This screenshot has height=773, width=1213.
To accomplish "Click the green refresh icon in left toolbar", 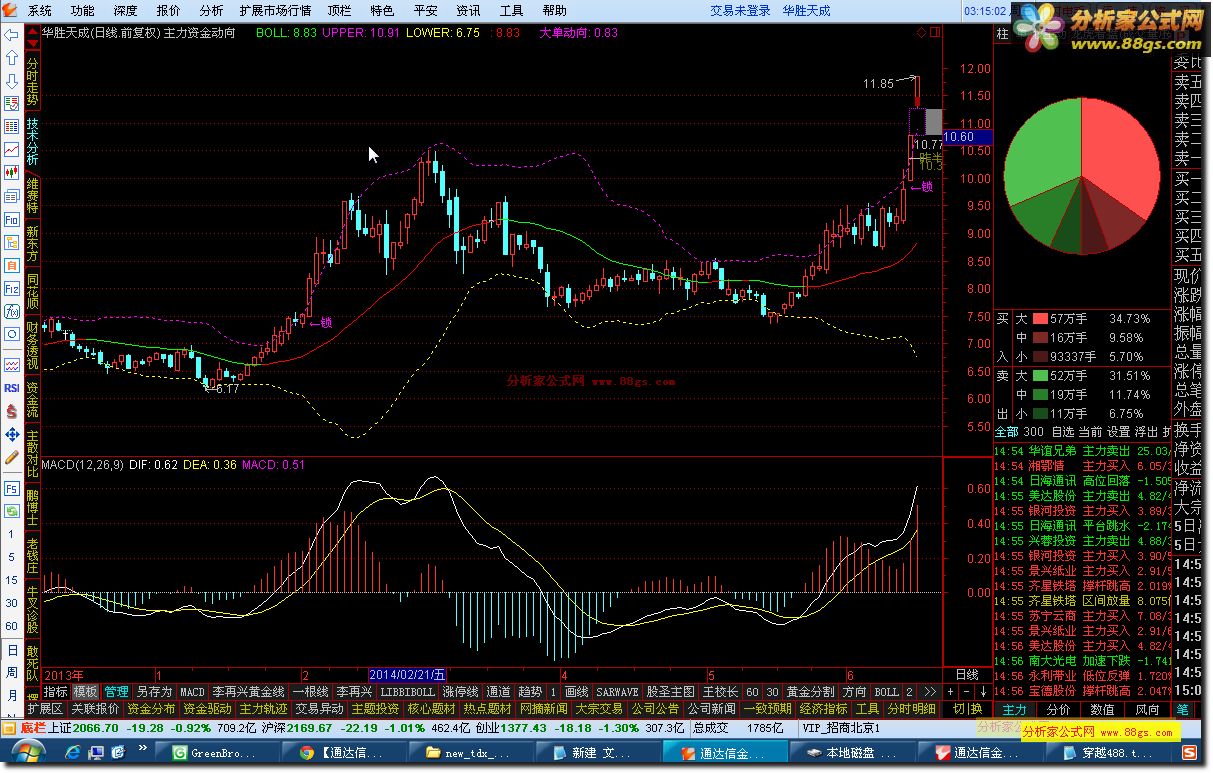I will point(11,512).
